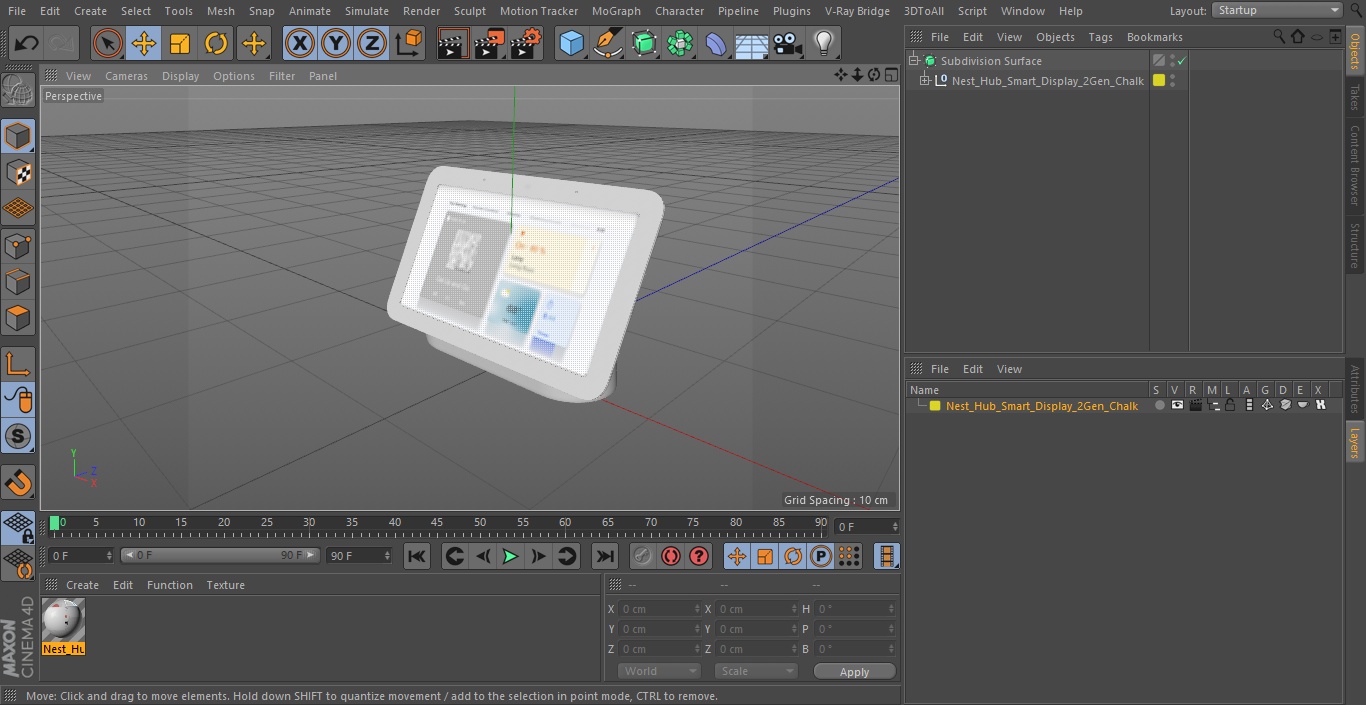Image resolution: width=1366 pixels, height=705 pixels.
Task: Toggle Enable Snap magnet icon
Action: [18, 483]
